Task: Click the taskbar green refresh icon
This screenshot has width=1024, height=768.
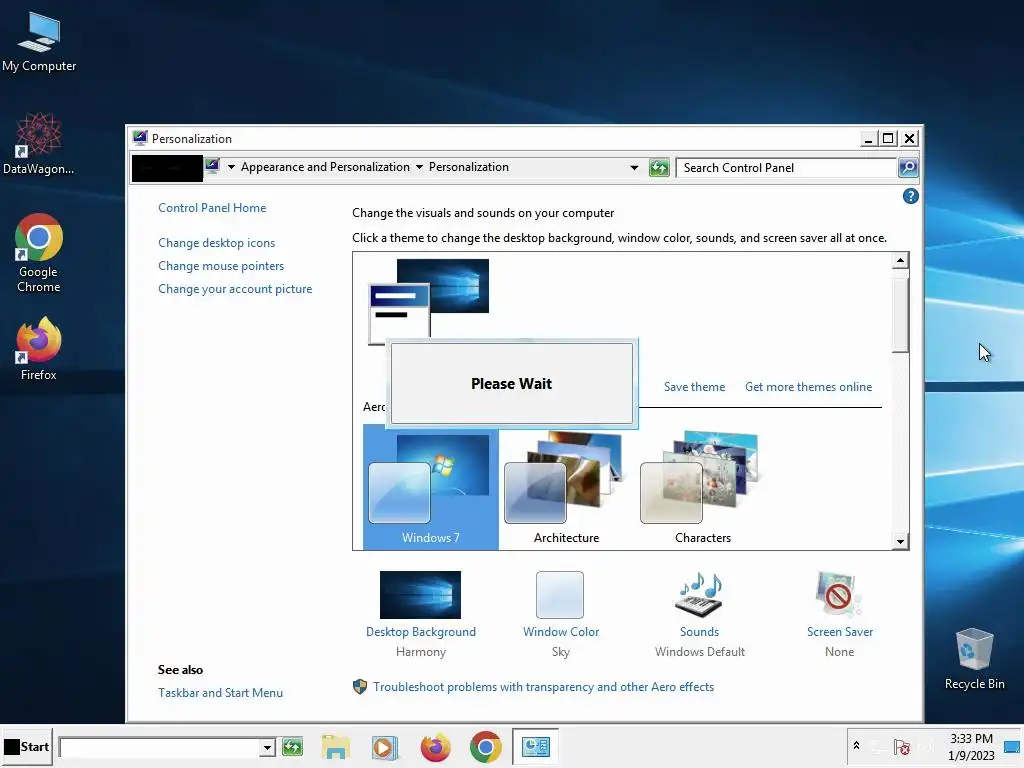Action: 293,746
